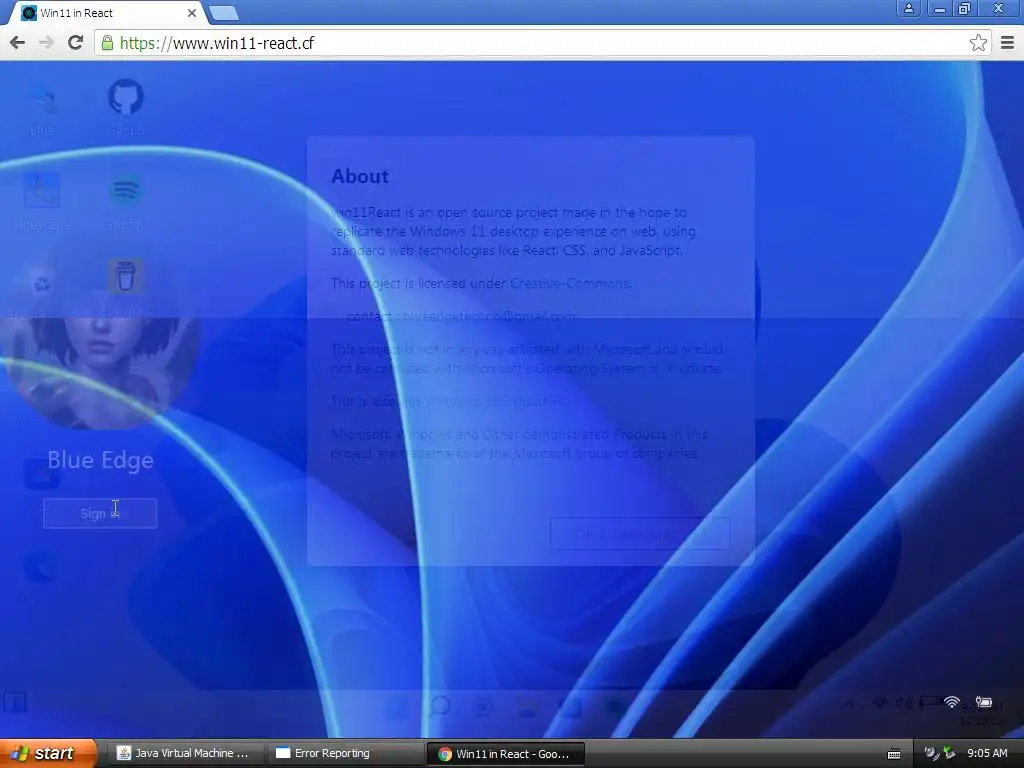Click the About heading in the dialog
1024x768 pixels.
point(360,176)
